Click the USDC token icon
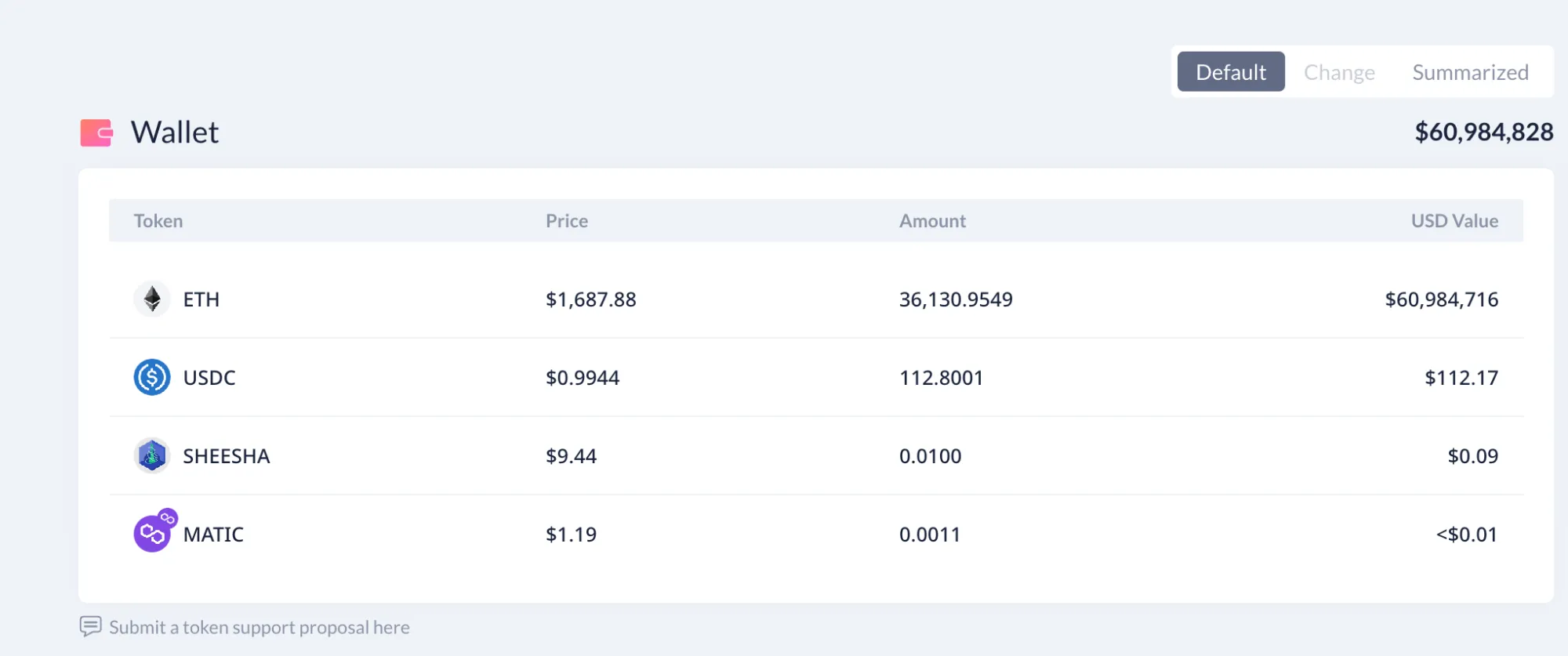The image size is (1568, 656). (152, 377)
